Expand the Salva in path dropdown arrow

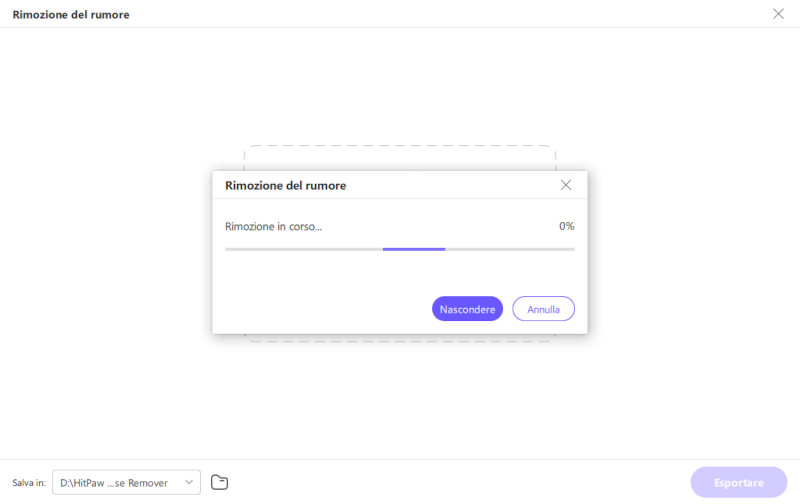(189, 482)
